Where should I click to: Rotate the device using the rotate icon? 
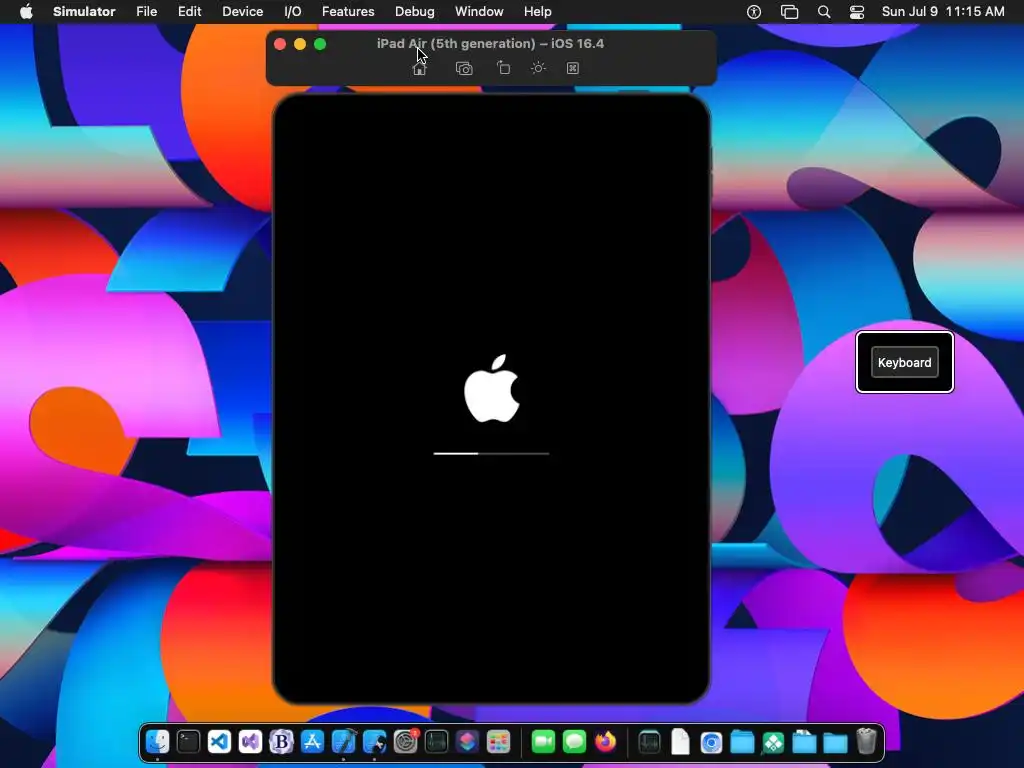click(503, 68)
